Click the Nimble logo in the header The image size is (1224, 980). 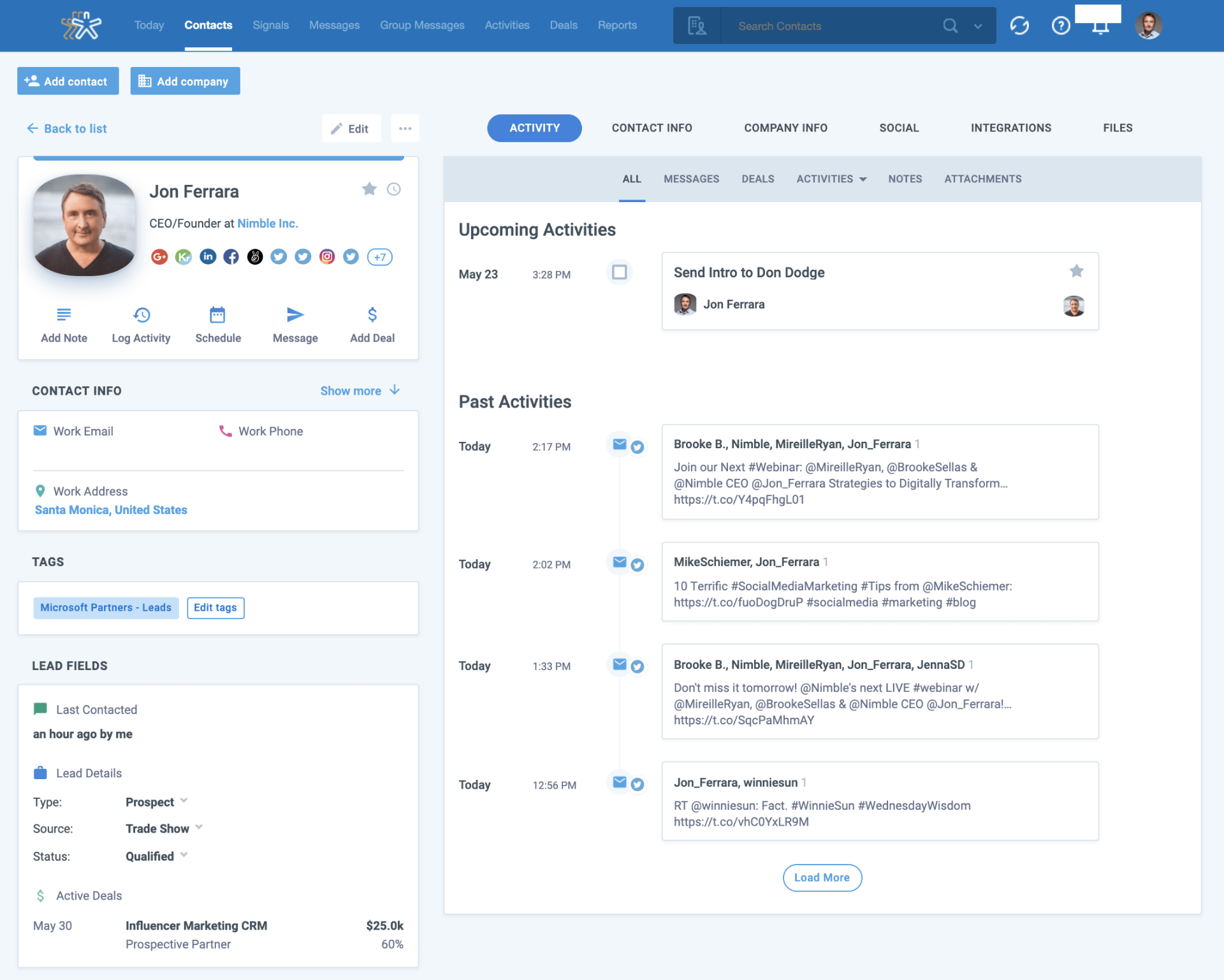click(x=81, y=26)
